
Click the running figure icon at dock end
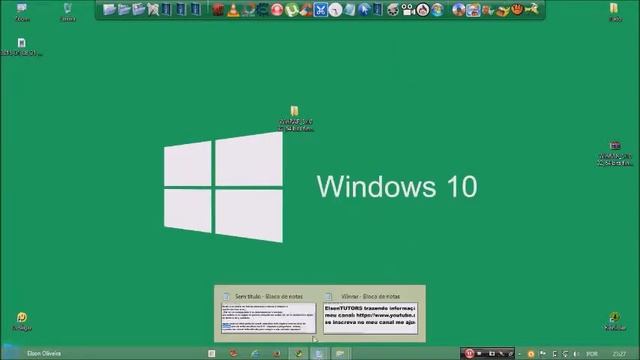pos(532,9)
